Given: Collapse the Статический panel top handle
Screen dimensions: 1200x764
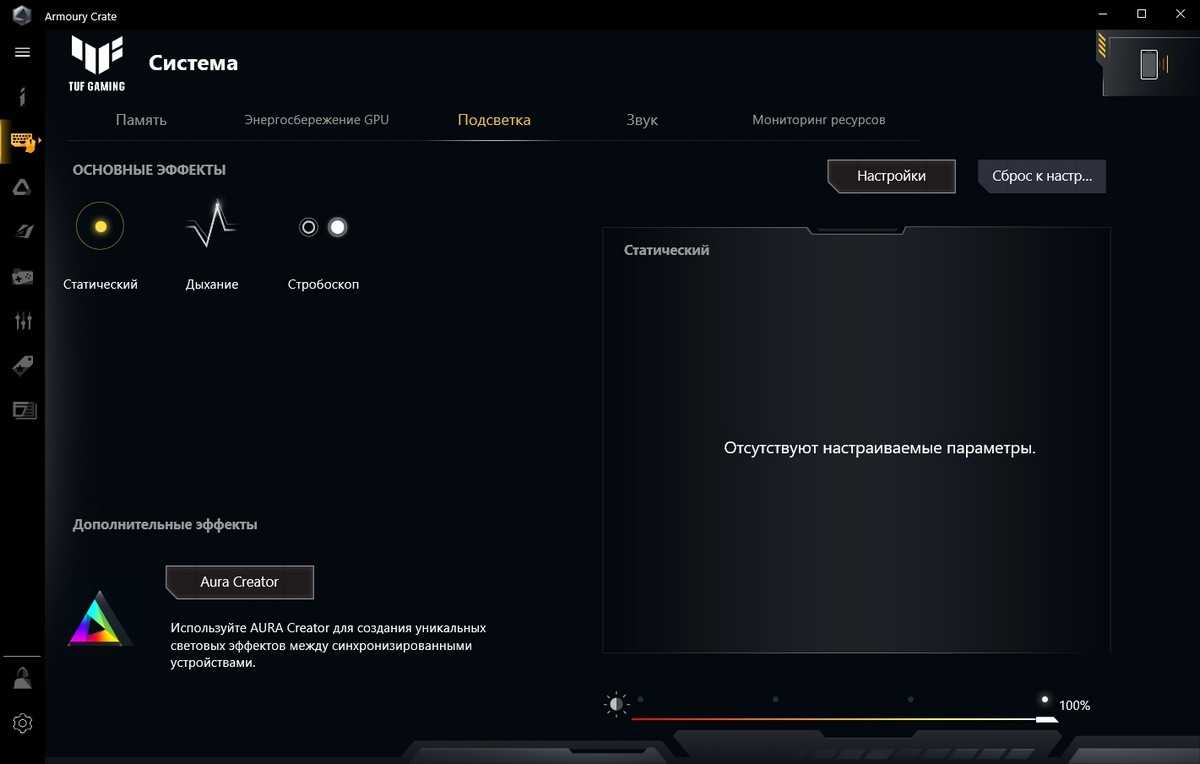Looking at the screenshot, I should coord(855,230).
